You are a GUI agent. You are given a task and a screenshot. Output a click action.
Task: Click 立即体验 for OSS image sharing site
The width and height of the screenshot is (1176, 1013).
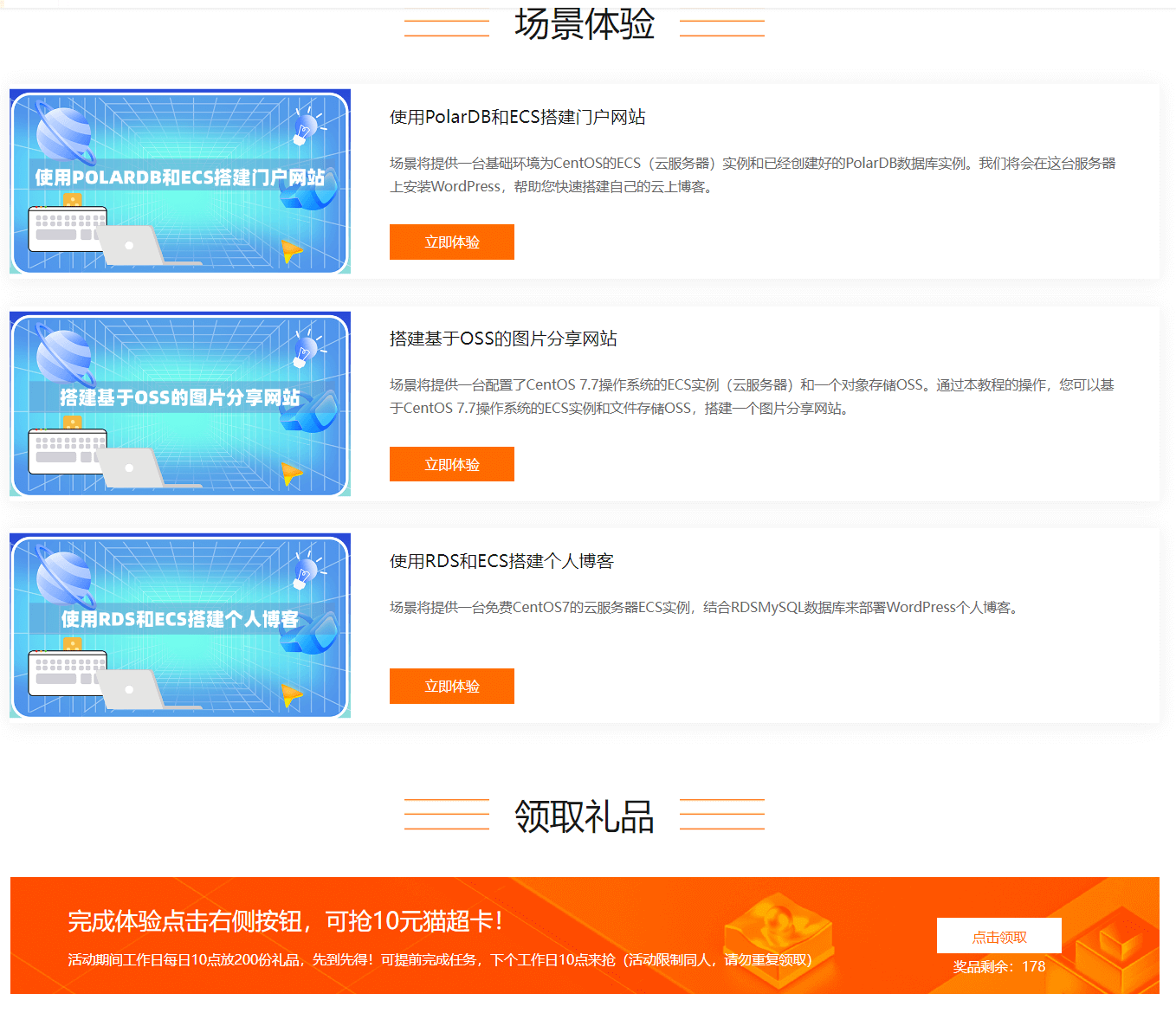(x=451, y=464)
